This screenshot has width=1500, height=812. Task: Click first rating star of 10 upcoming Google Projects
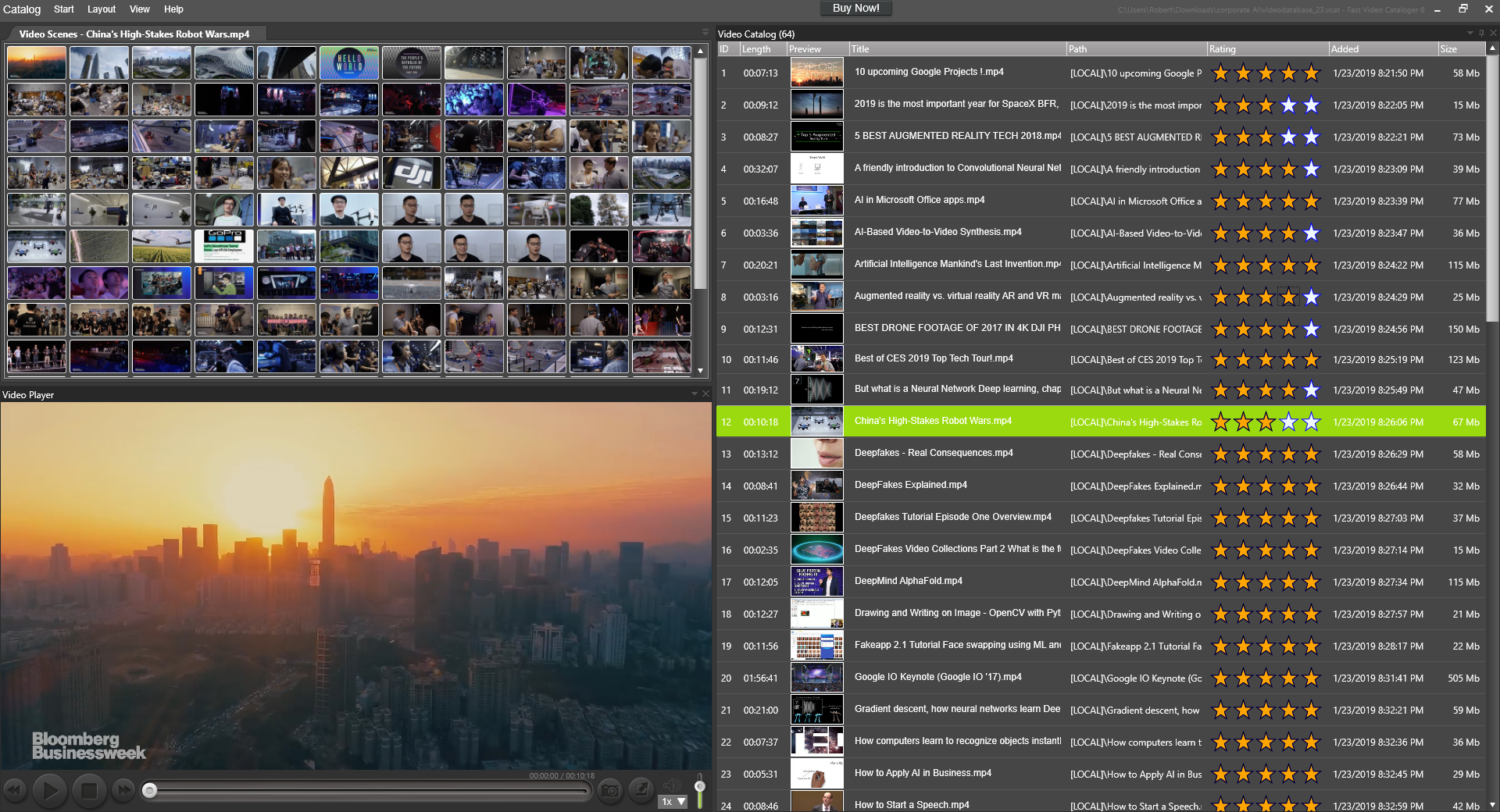[1220, 73]
